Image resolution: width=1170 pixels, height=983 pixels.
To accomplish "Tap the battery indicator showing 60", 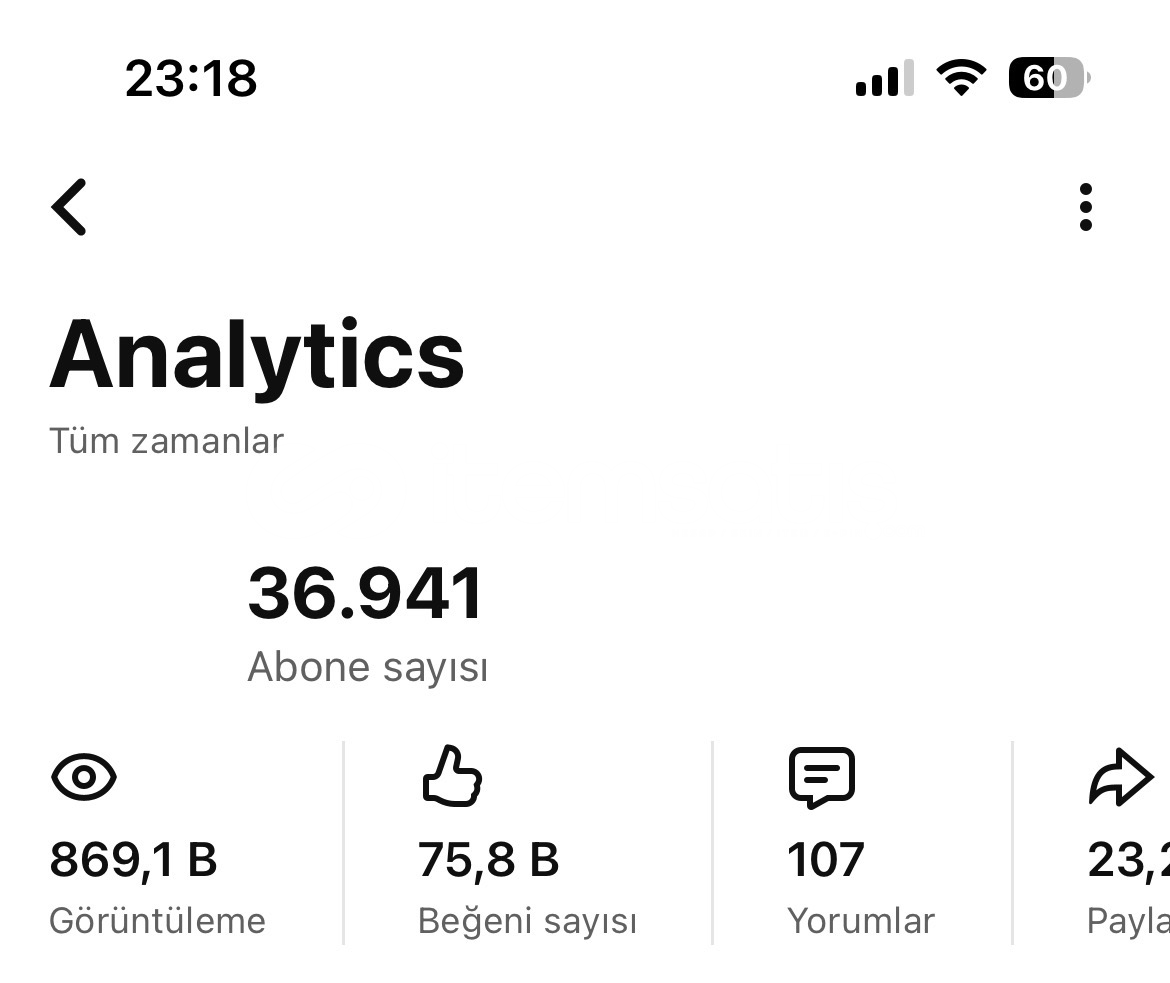I will point(1048,78).
